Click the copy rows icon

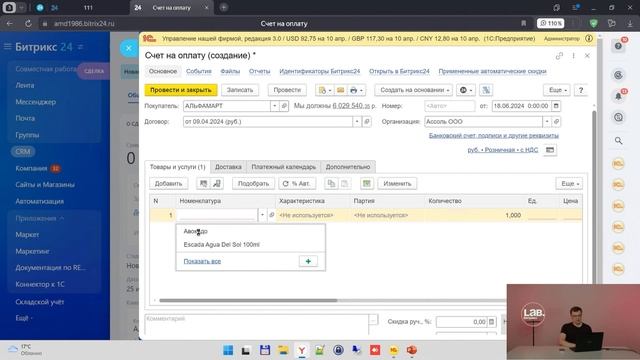[x=331, y=184]
